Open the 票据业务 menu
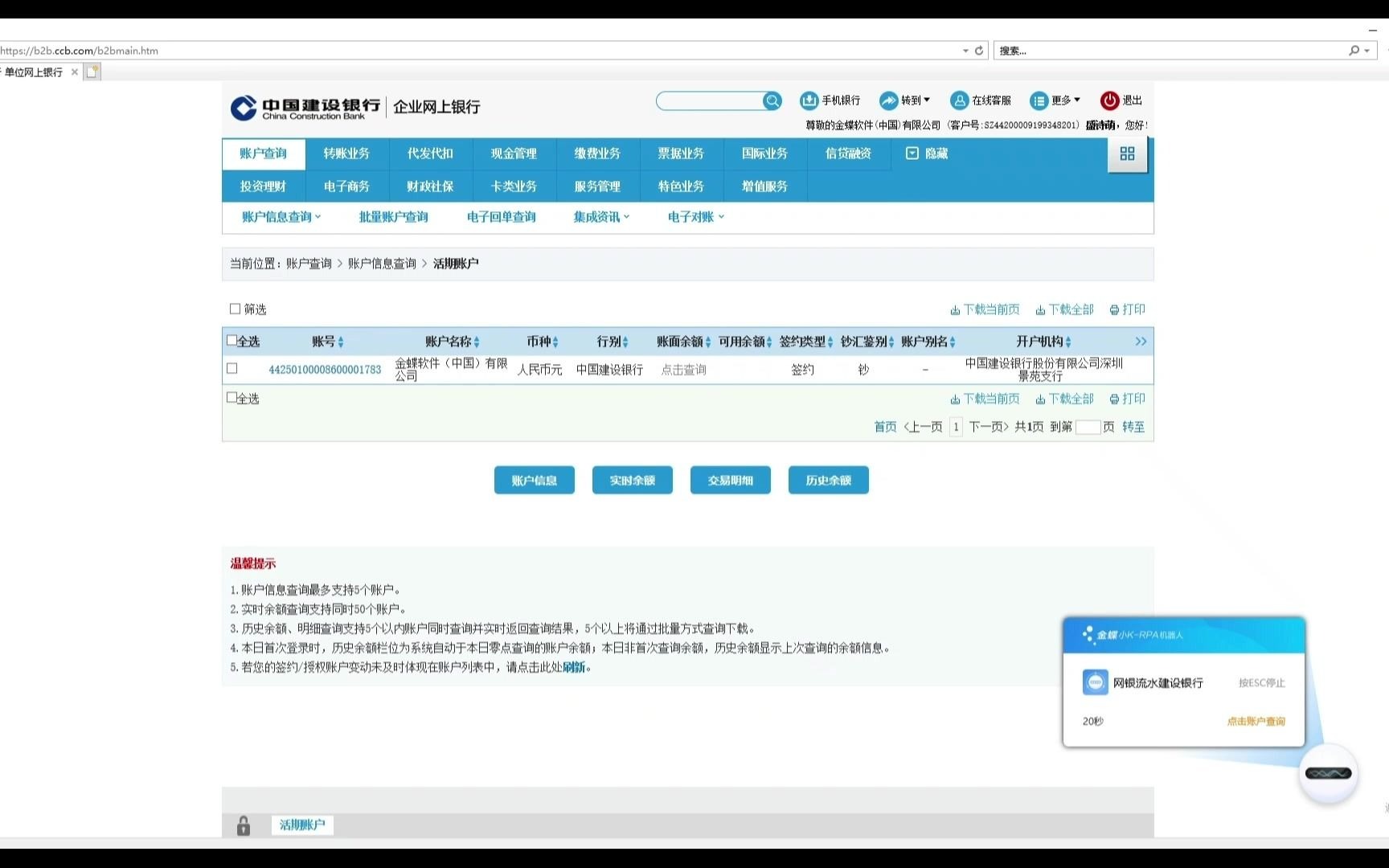 (681, 154)
